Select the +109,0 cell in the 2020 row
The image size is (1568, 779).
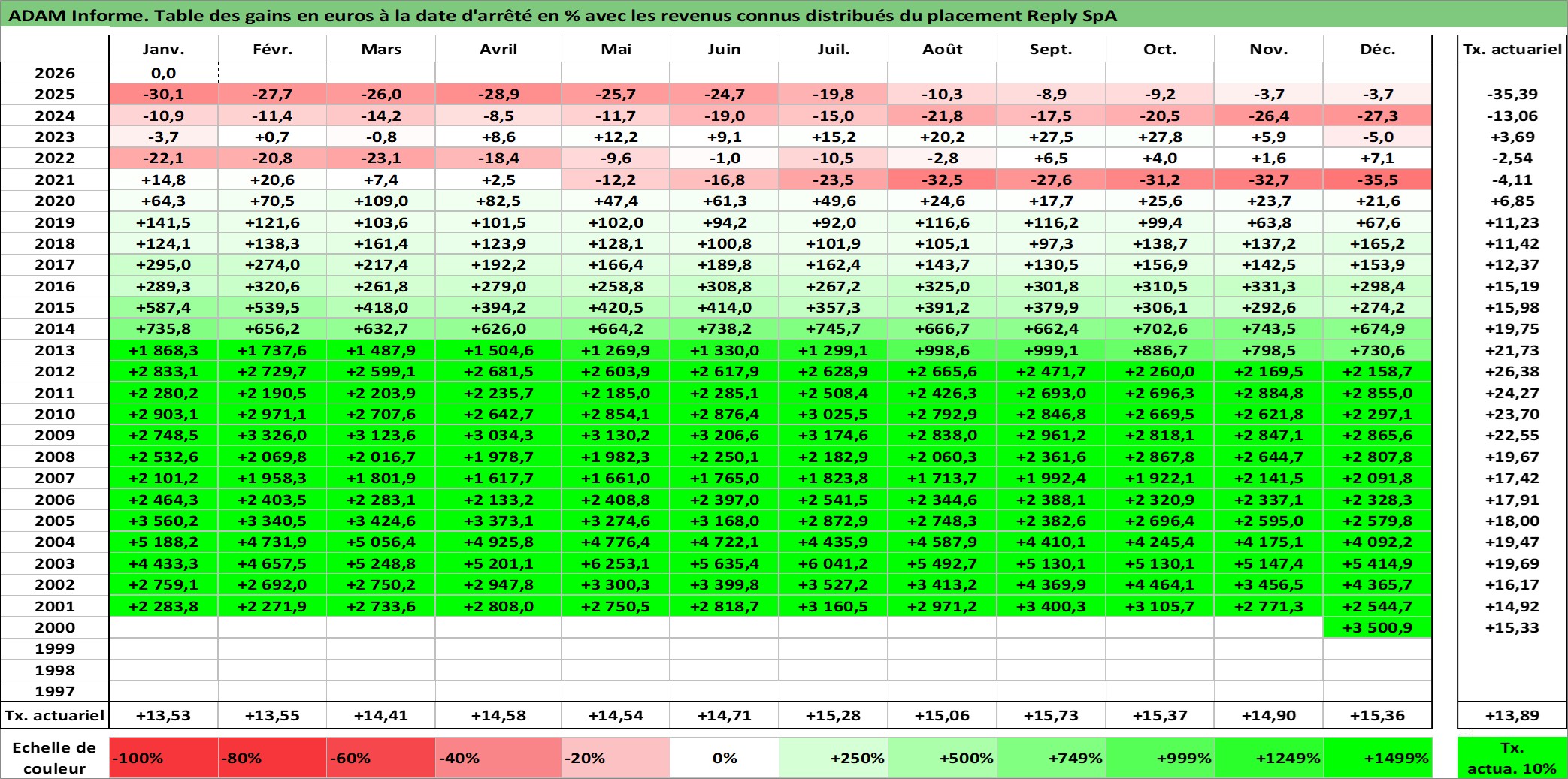(381, 201)
